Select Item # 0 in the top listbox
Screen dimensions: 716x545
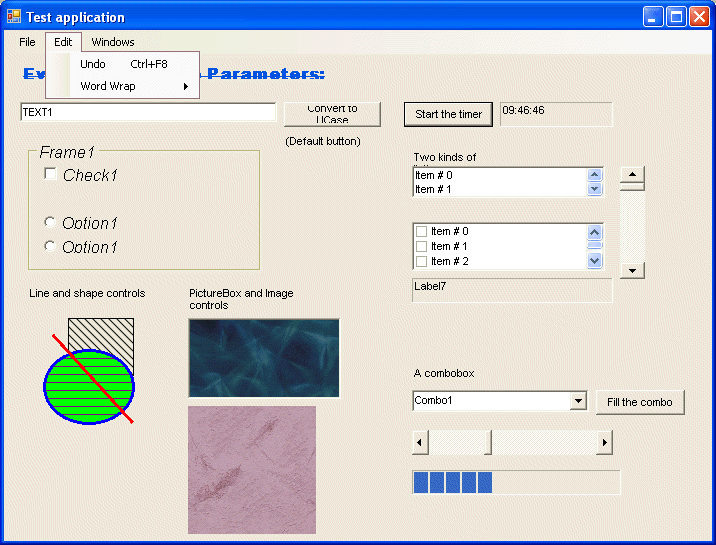click(x=500, y=175)
